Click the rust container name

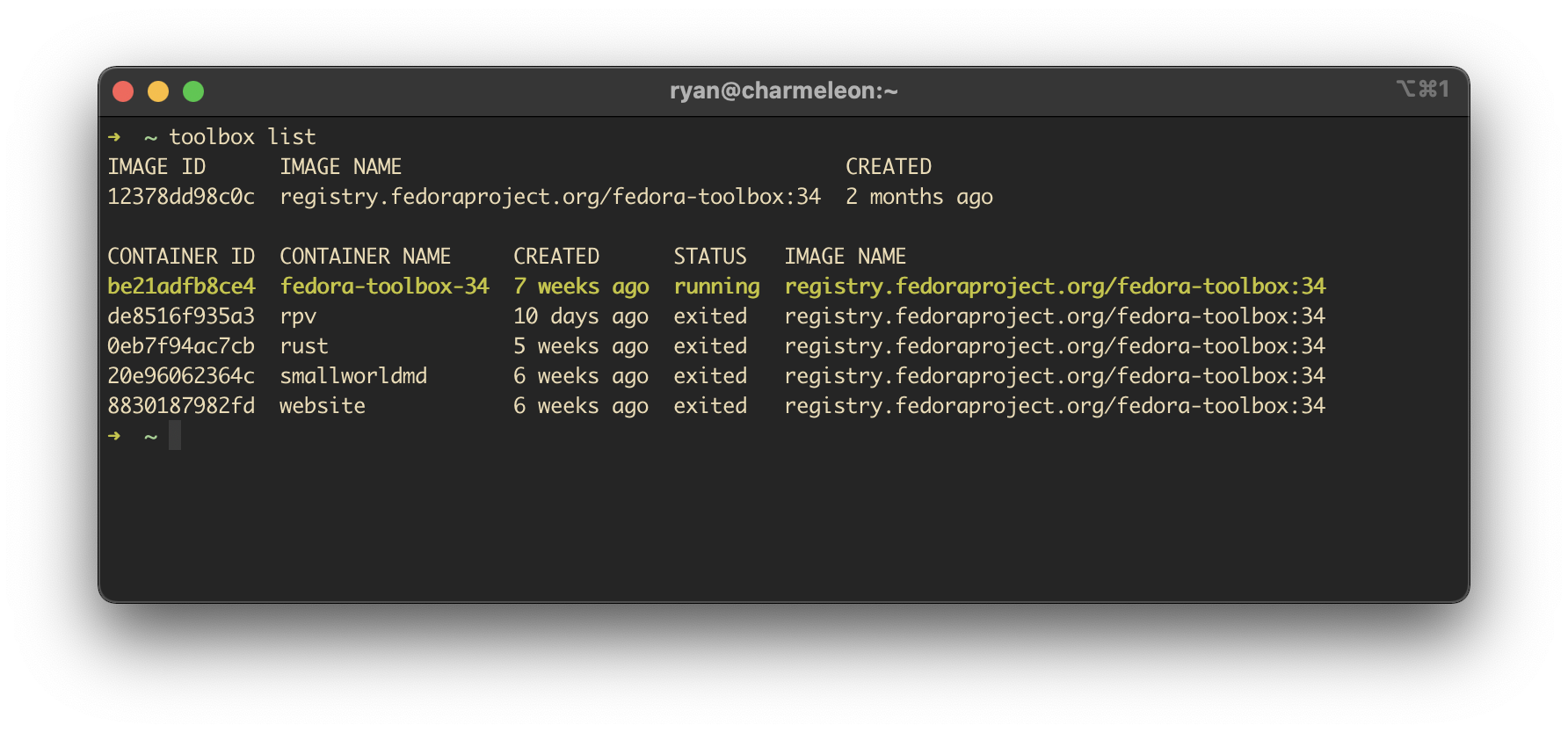(x=303, y=346)
